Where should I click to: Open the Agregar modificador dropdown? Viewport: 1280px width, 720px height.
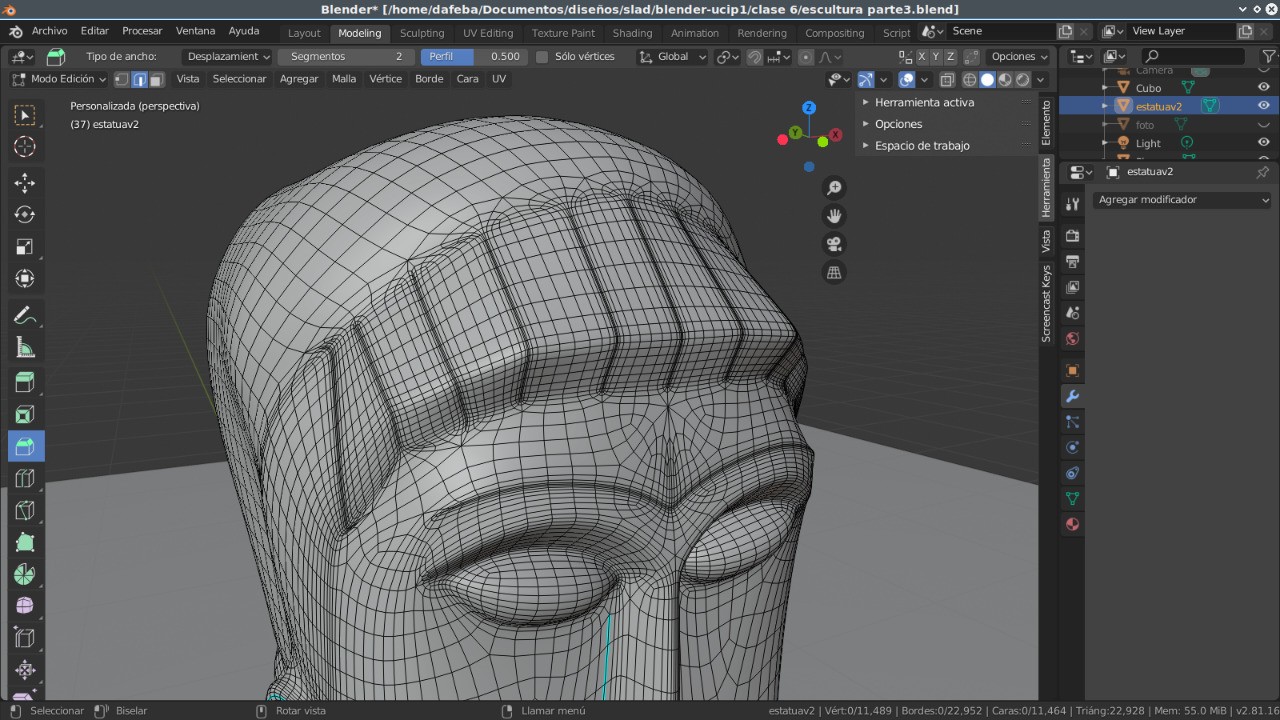click(x=1182, y=200)
